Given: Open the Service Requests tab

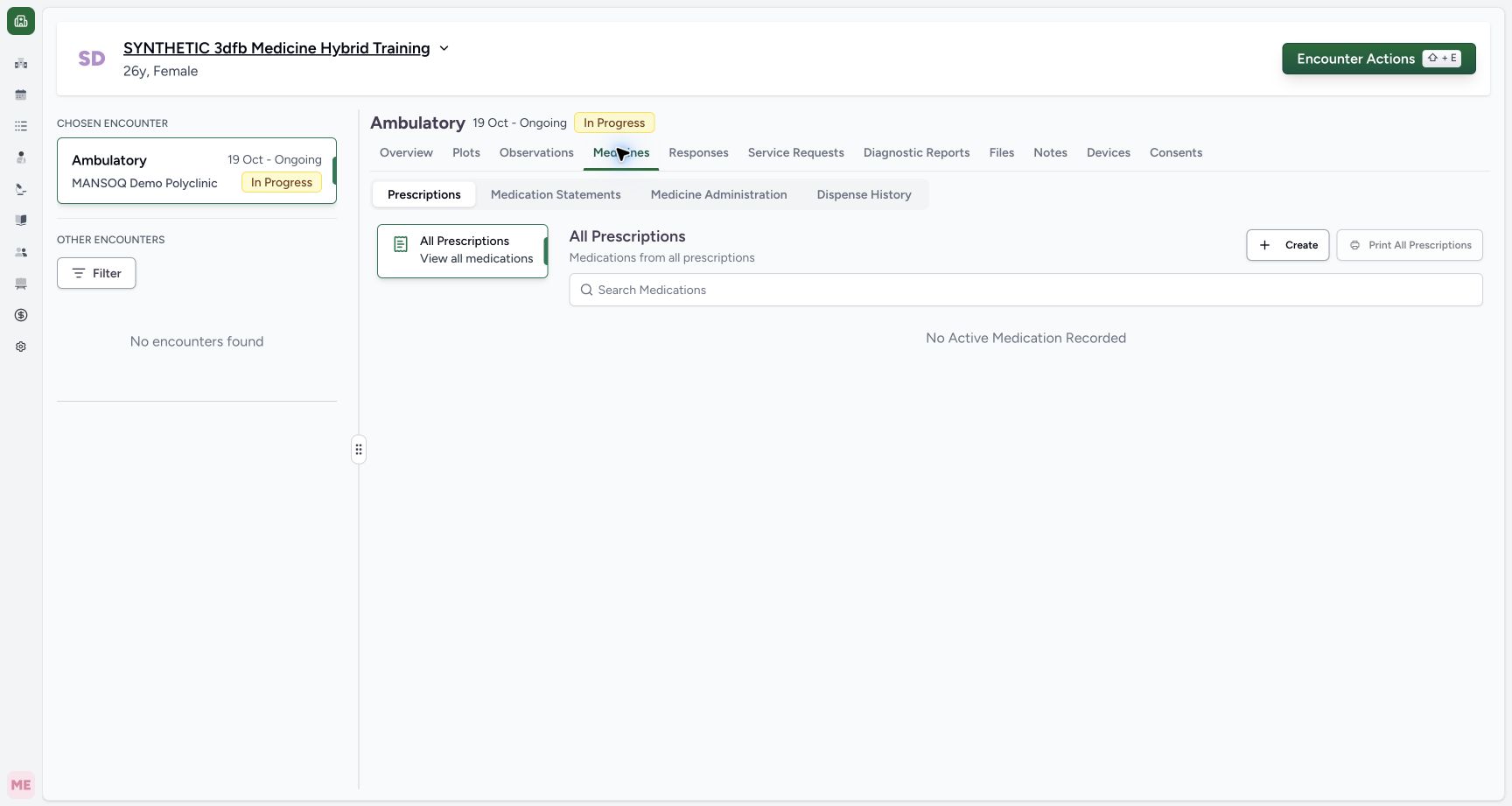Looking at the screenshot, I should pos(796,152).
